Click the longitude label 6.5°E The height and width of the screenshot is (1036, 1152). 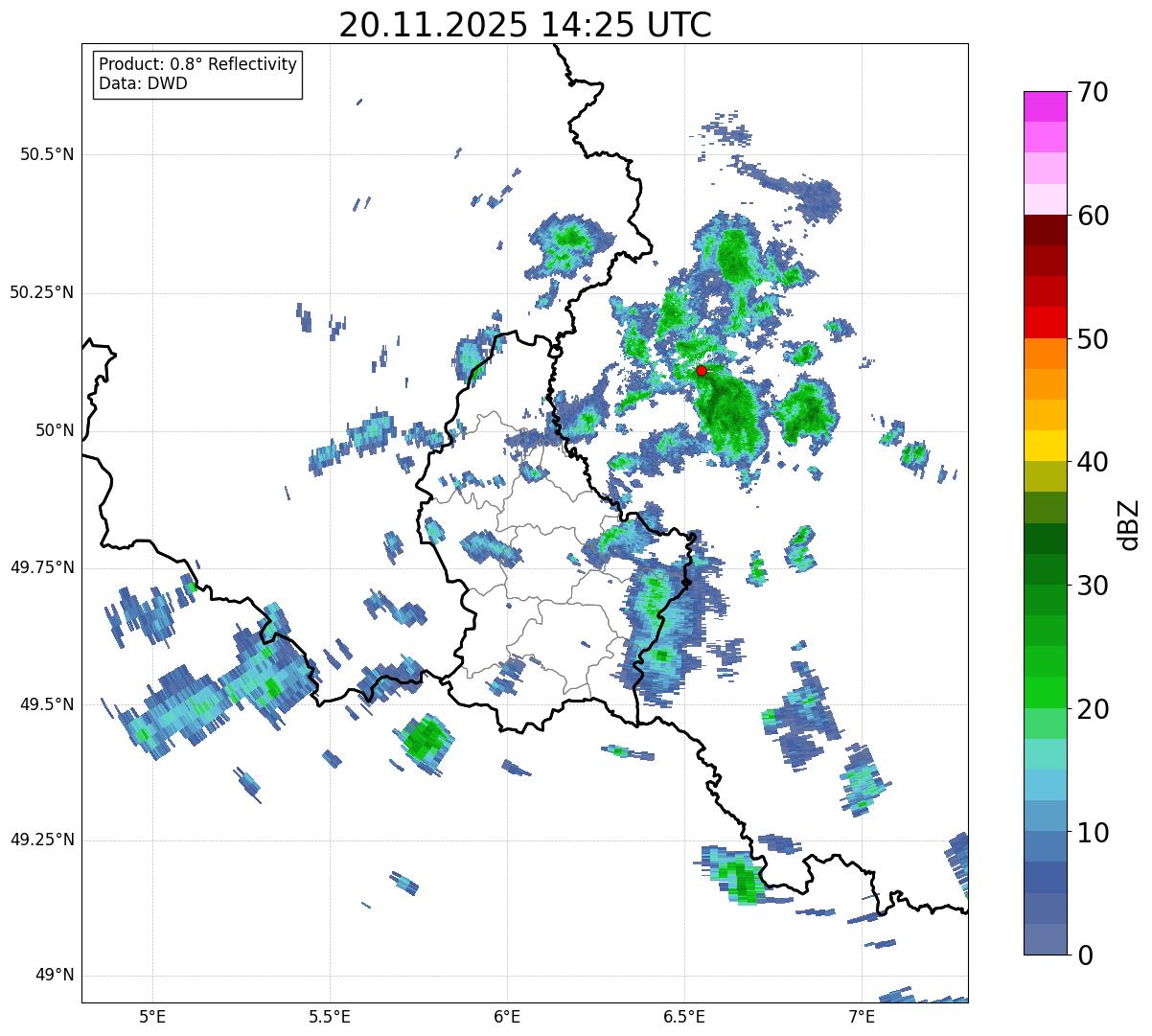tap(684, 1017)
